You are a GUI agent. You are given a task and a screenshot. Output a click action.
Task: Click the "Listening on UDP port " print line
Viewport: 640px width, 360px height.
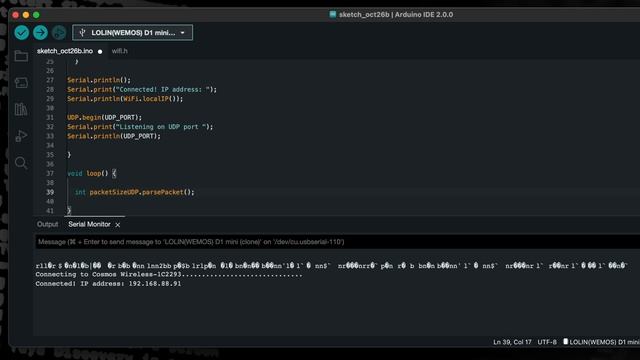pos(140,127)
